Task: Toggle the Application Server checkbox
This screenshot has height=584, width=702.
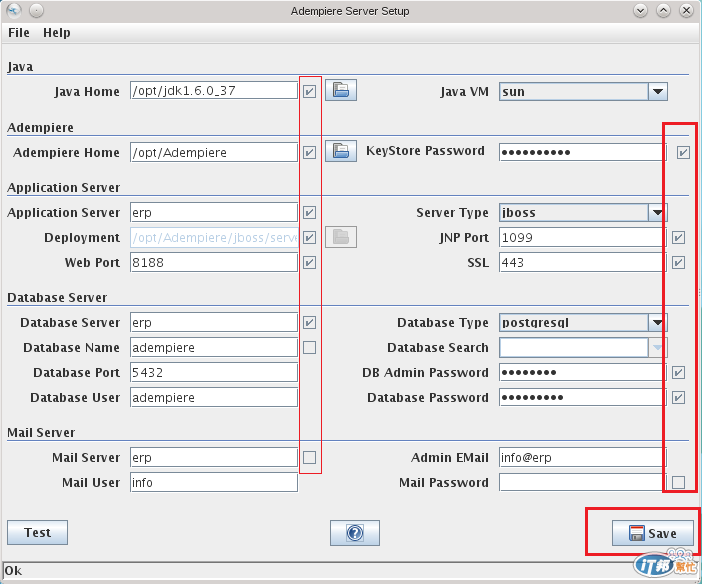Action: [x=309, y=212]
